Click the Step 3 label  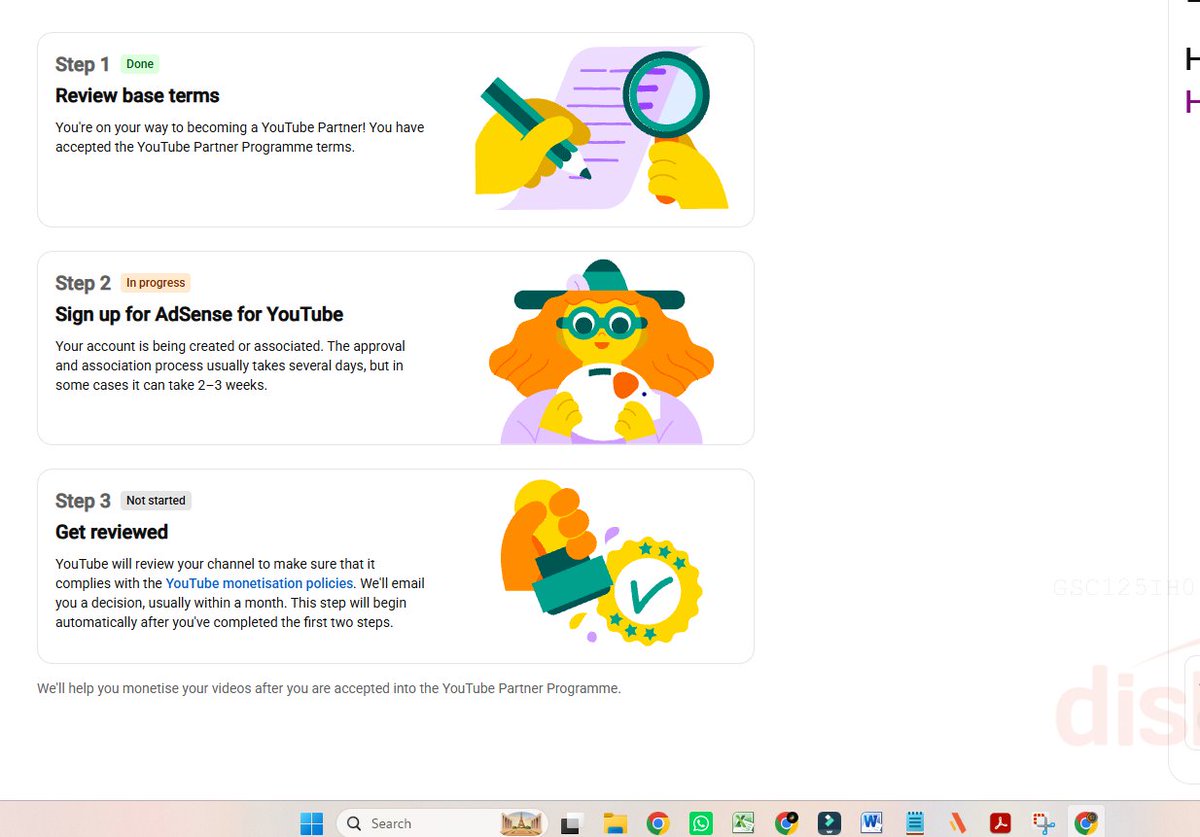click(x=83, y=501)
